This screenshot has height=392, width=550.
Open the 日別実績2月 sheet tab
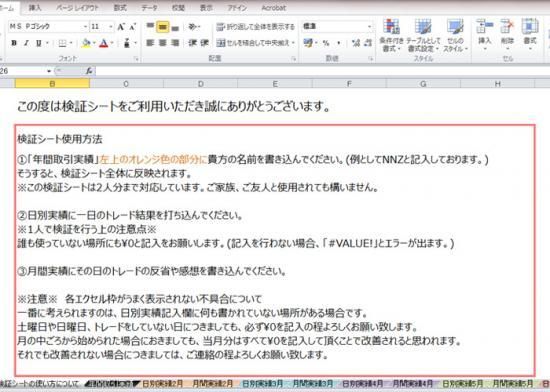pyautogui.click(x=163, y=384)
